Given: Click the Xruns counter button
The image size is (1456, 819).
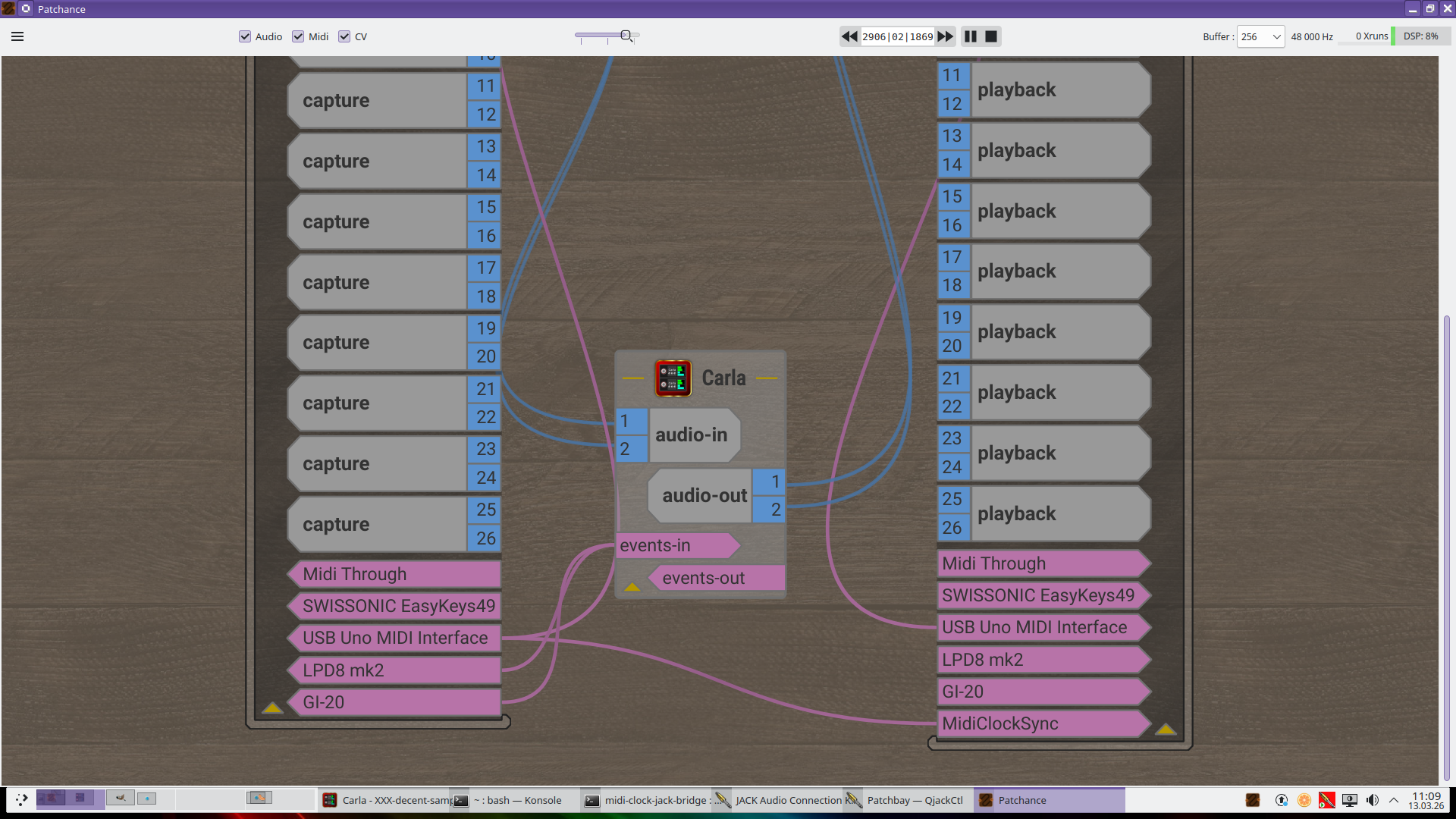Looking at the screenshot, I should point(1371,36).
